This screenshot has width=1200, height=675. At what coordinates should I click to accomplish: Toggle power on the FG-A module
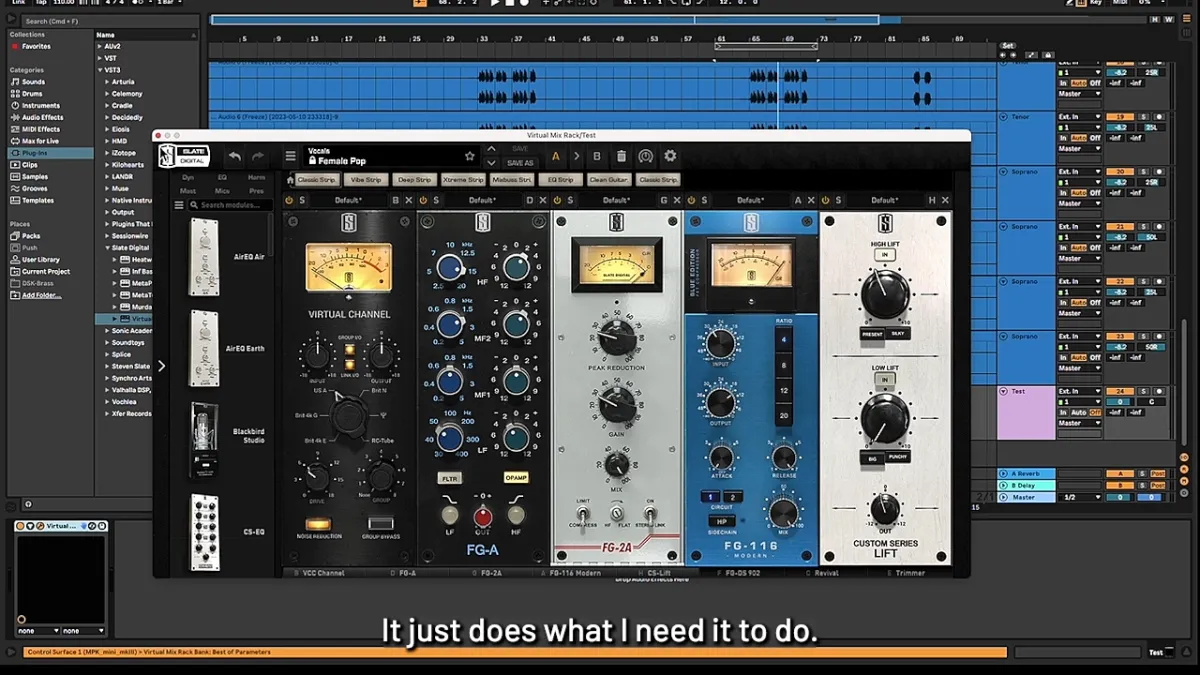click(x=423, y=200)
